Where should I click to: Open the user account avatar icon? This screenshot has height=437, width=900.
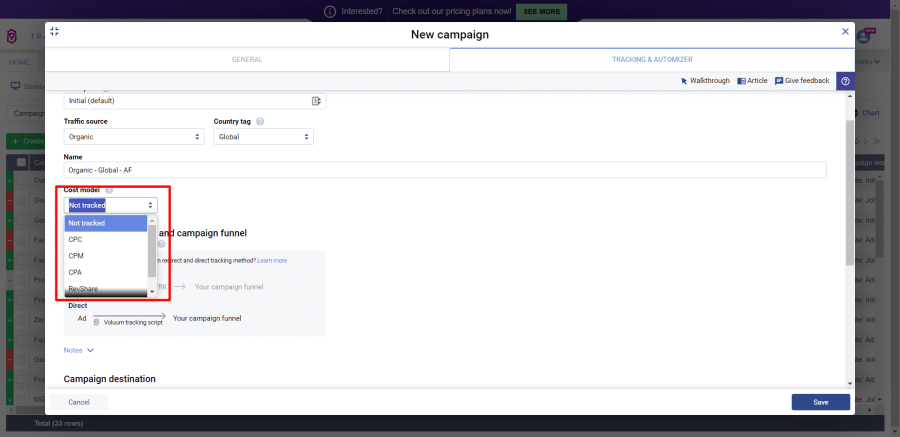[863, 36]
